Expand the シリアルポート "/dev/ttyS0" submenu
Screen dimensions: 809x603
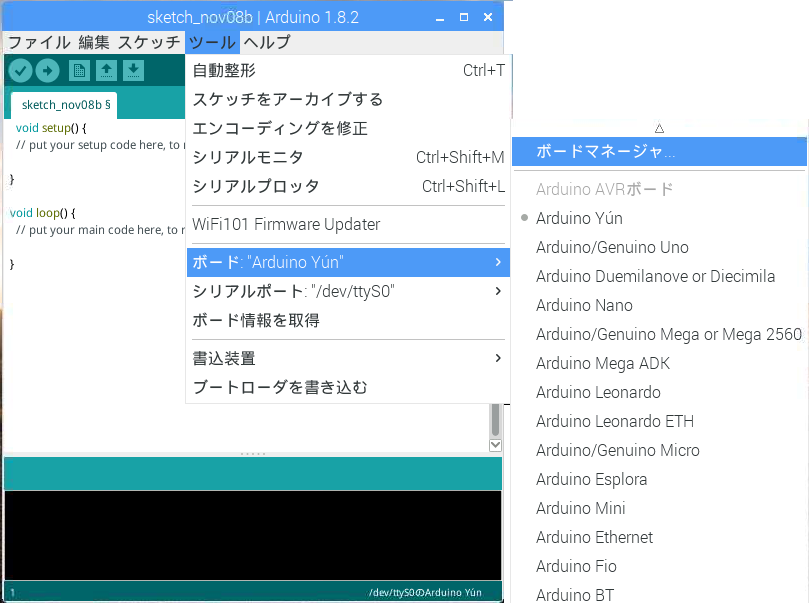pyautogui.click(x=348, y=291)
